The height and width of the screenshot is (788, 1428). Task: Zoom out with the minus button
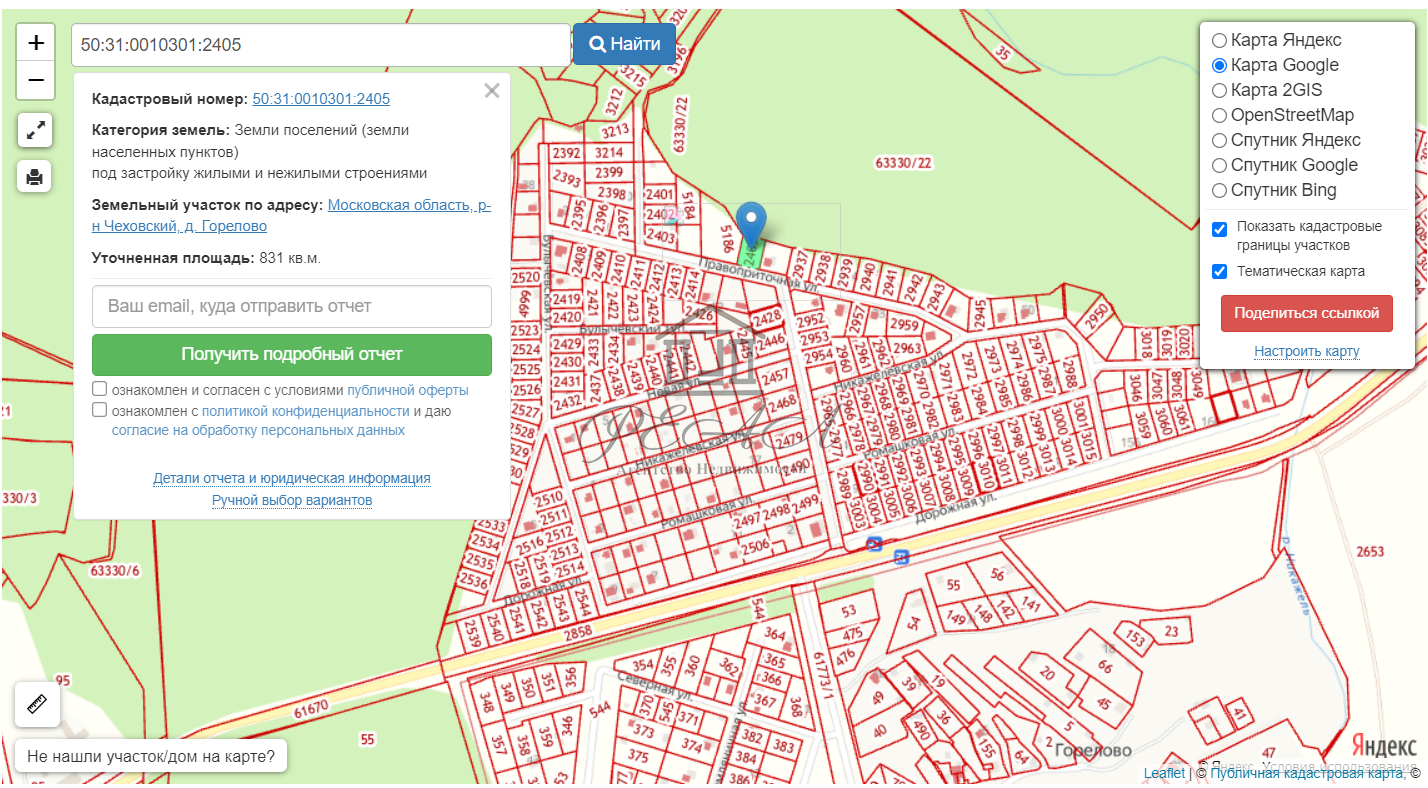tap(36, 80)
